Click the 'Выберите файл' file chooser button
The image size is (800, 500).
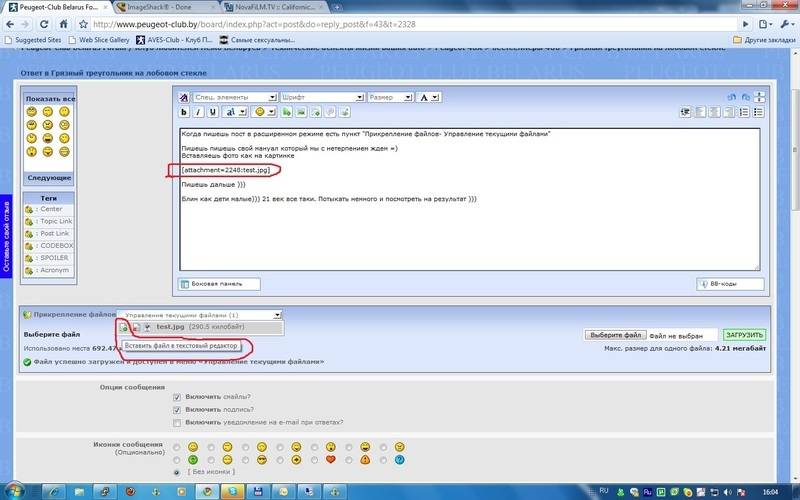pyautogui.click(x=615, y=335)
